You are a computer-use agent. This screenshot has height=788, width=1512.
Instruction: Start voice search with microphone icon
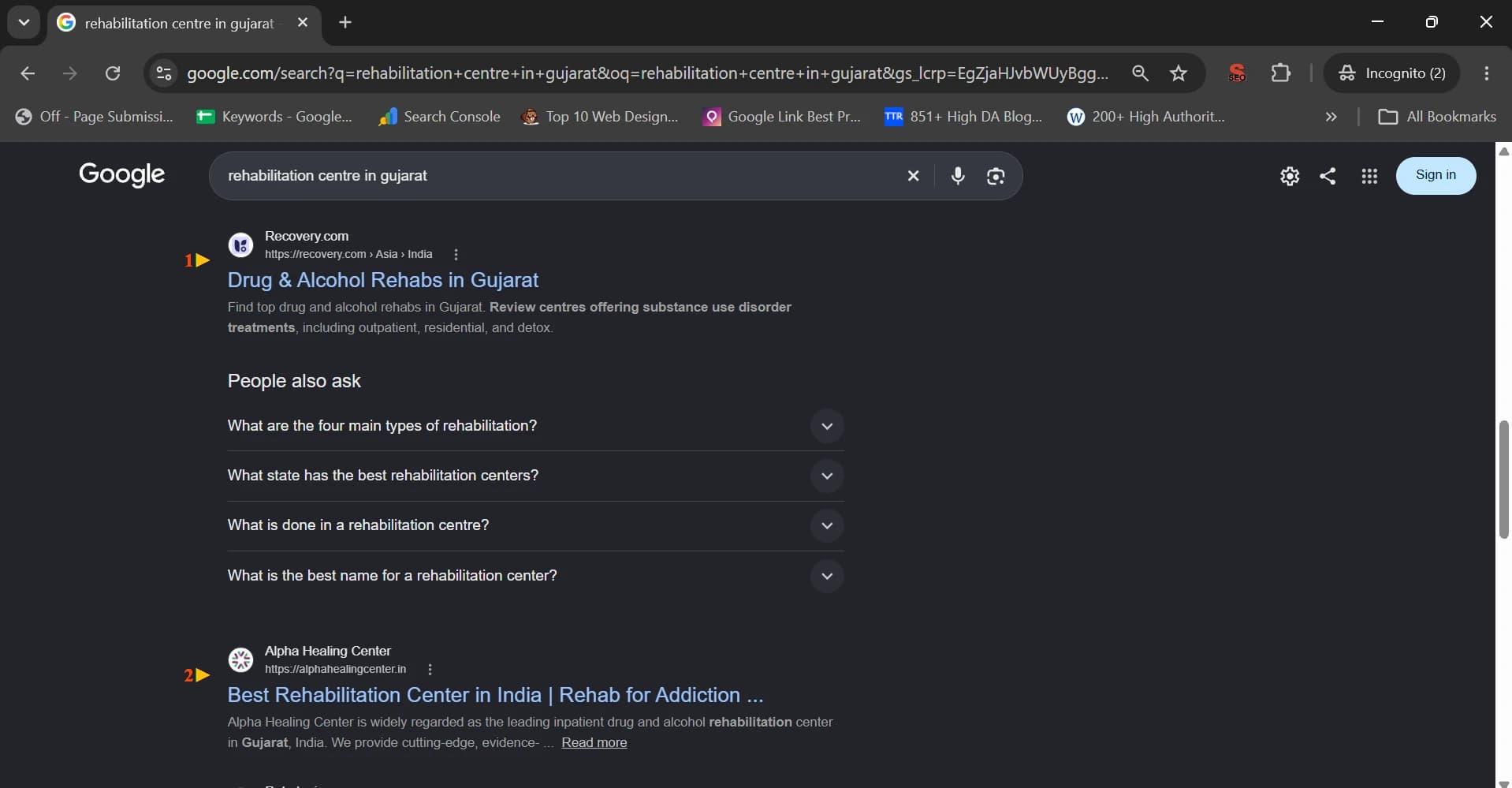958,176
